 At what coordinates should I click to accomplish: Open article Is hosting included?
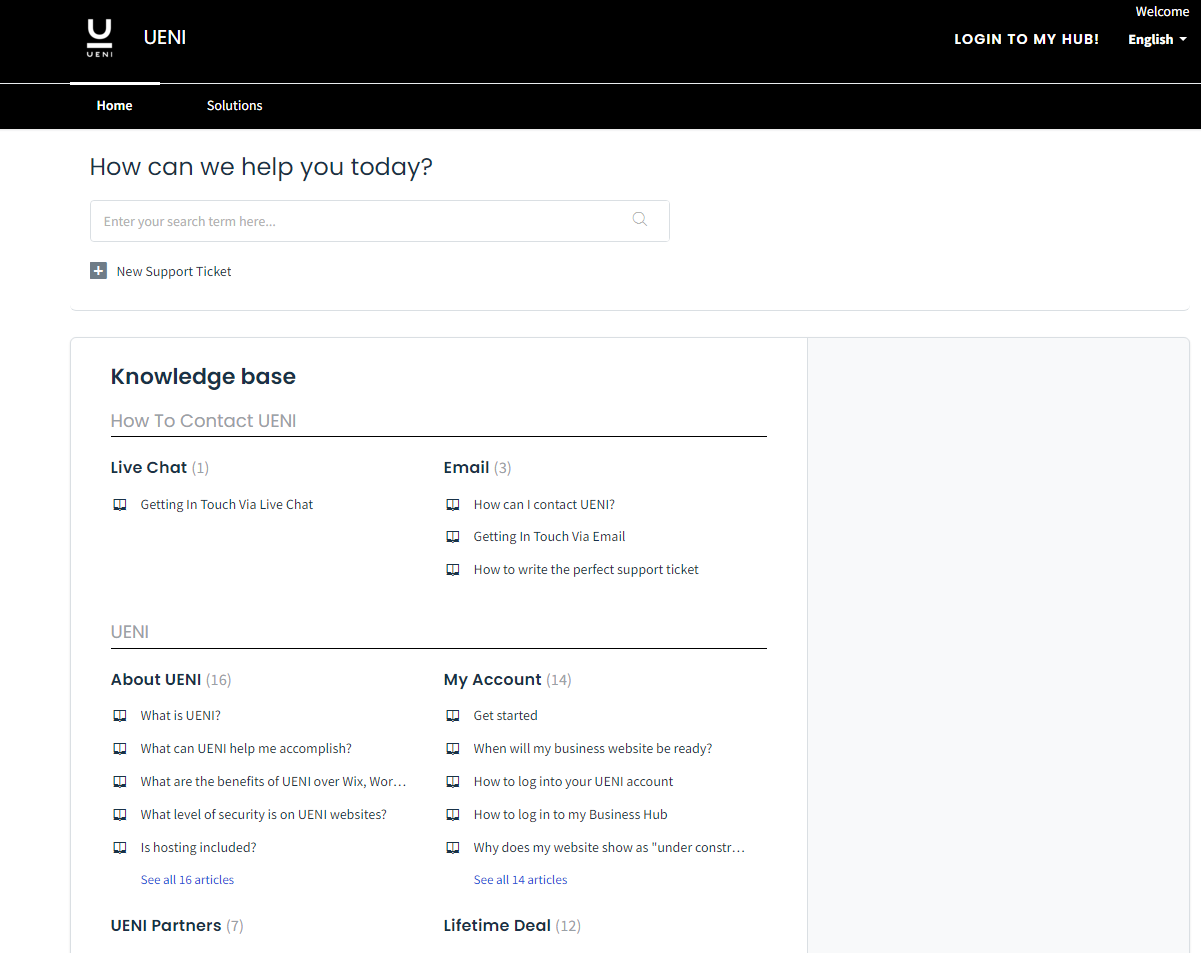(199, 848)
